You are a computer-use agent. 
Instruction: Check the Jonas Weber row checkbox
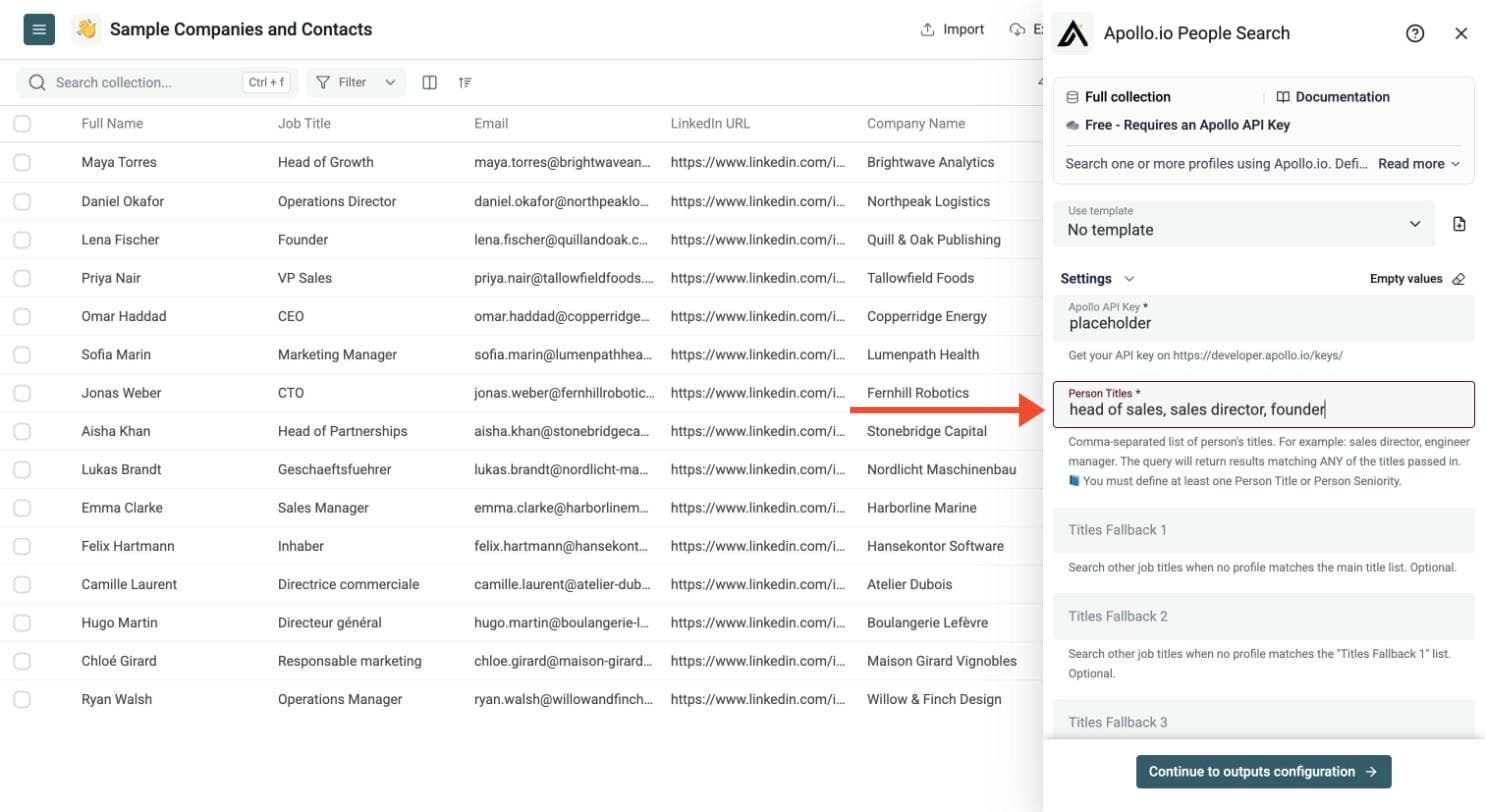click(22, 393)
